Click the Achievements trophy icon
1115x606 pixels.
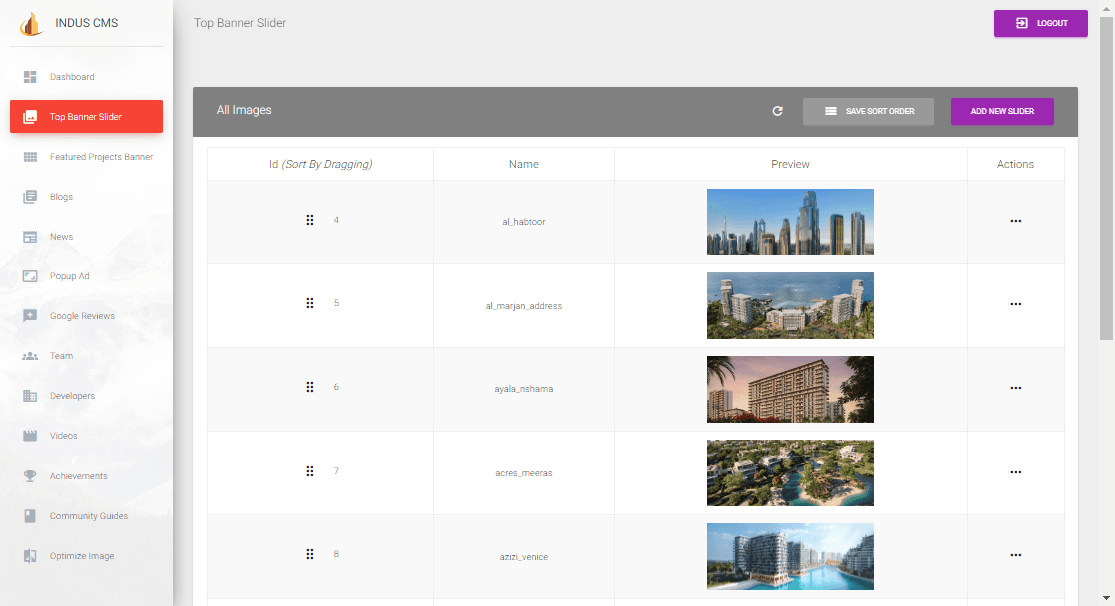(30, 476)
